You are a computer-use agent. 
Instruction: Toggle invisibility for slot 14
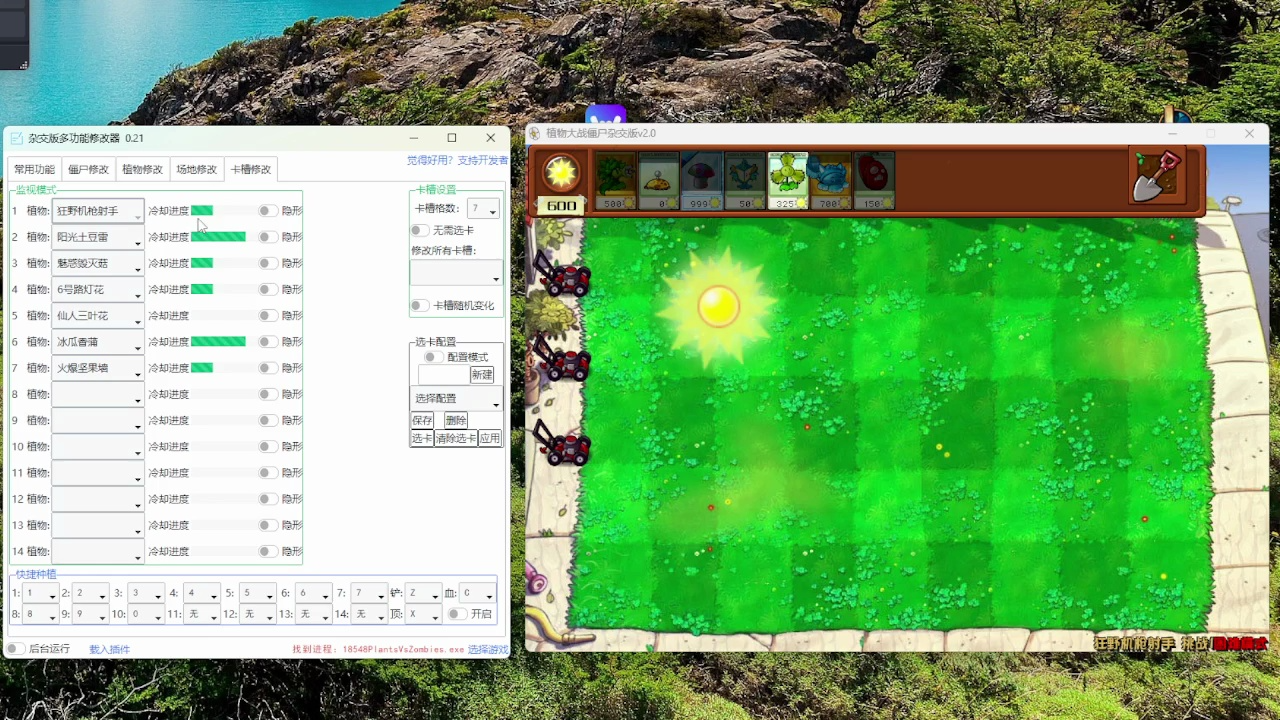pyautogui.click(x=267, y=552)
